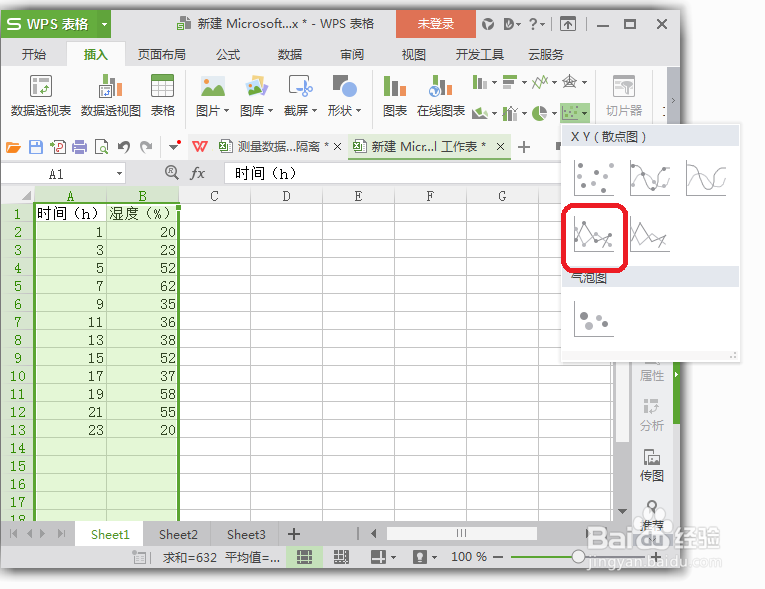Open the radar chart dropdown
Viewport: 765px width, 589px height.
coord(574,82)
